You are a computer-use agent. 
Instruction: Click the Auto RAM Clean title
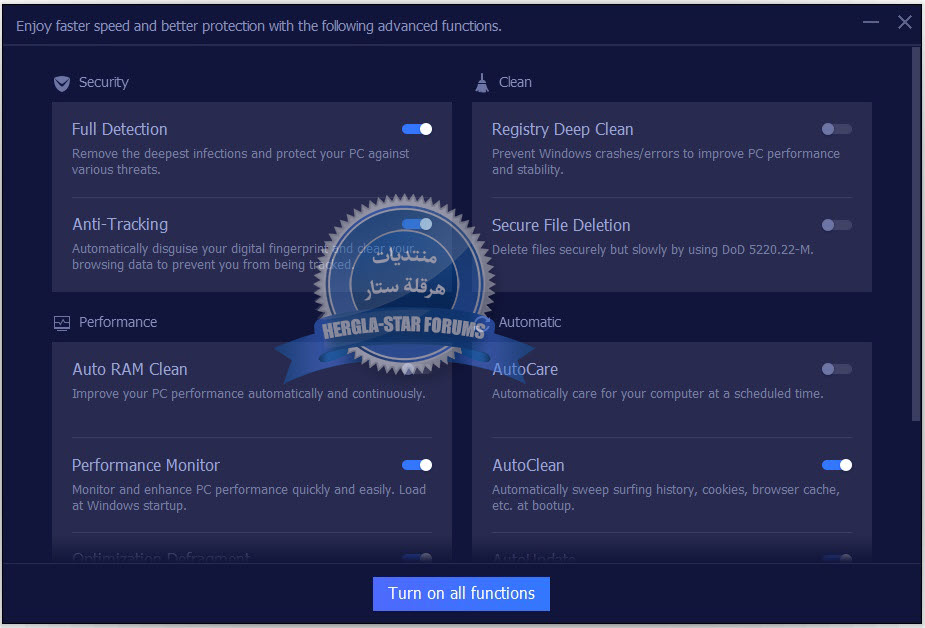pyautogui.click(x=130, y=369)
